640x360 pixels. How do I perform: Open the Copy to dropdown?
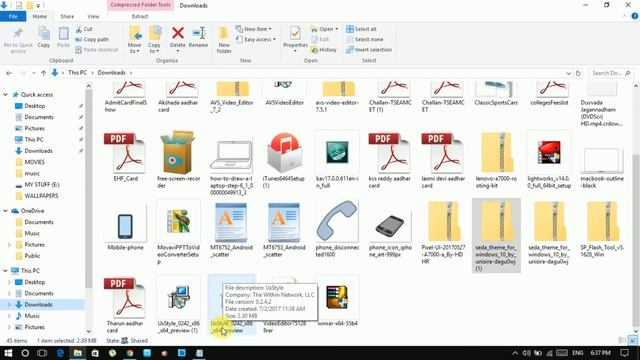tap(154, 40)
